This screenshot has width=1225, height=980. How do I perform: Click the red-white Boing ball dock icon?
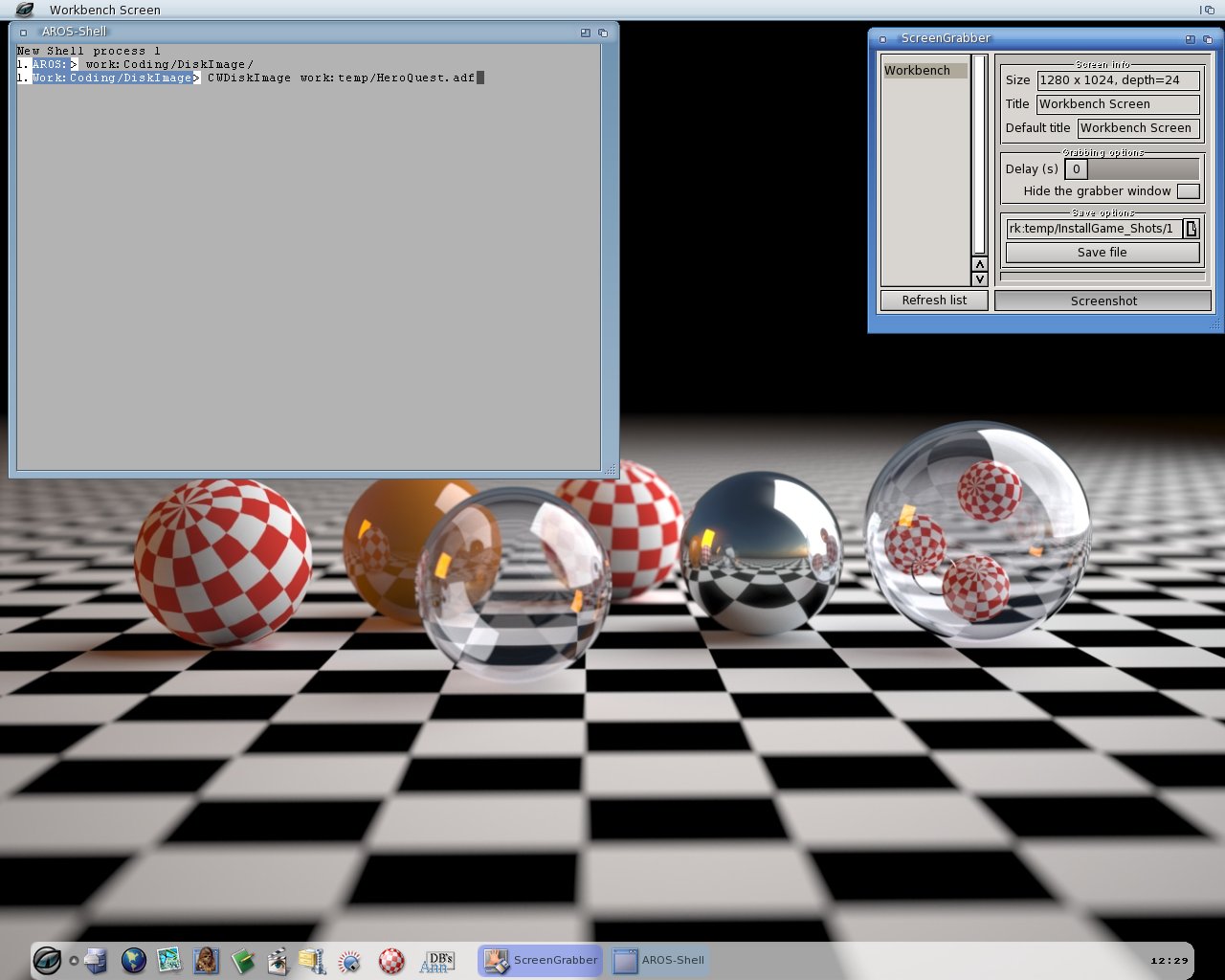click(x=391, y=960)
